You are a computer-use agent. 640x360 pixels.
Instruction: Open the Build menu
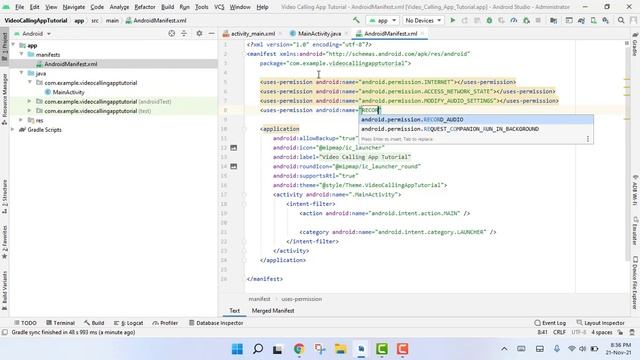[x=167, y=7]
